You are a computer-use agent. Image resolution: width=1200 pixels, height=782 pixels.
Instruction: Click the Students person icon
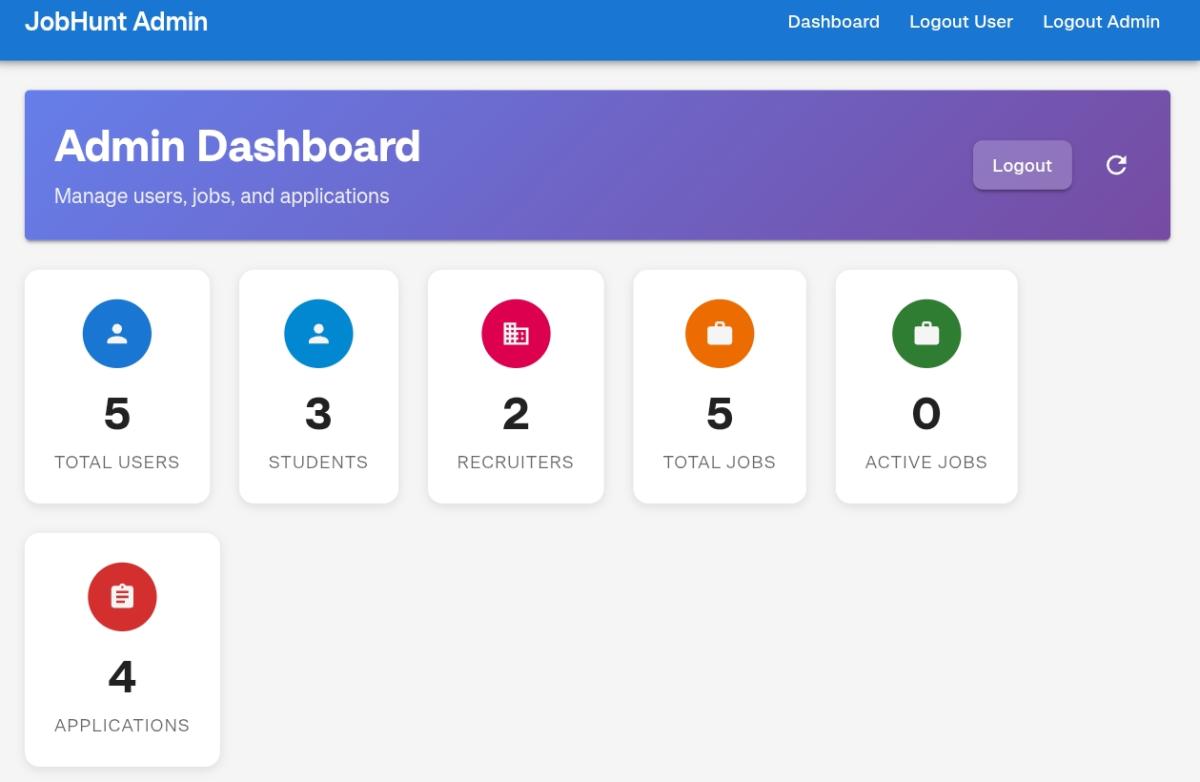[x=318, y=334]
